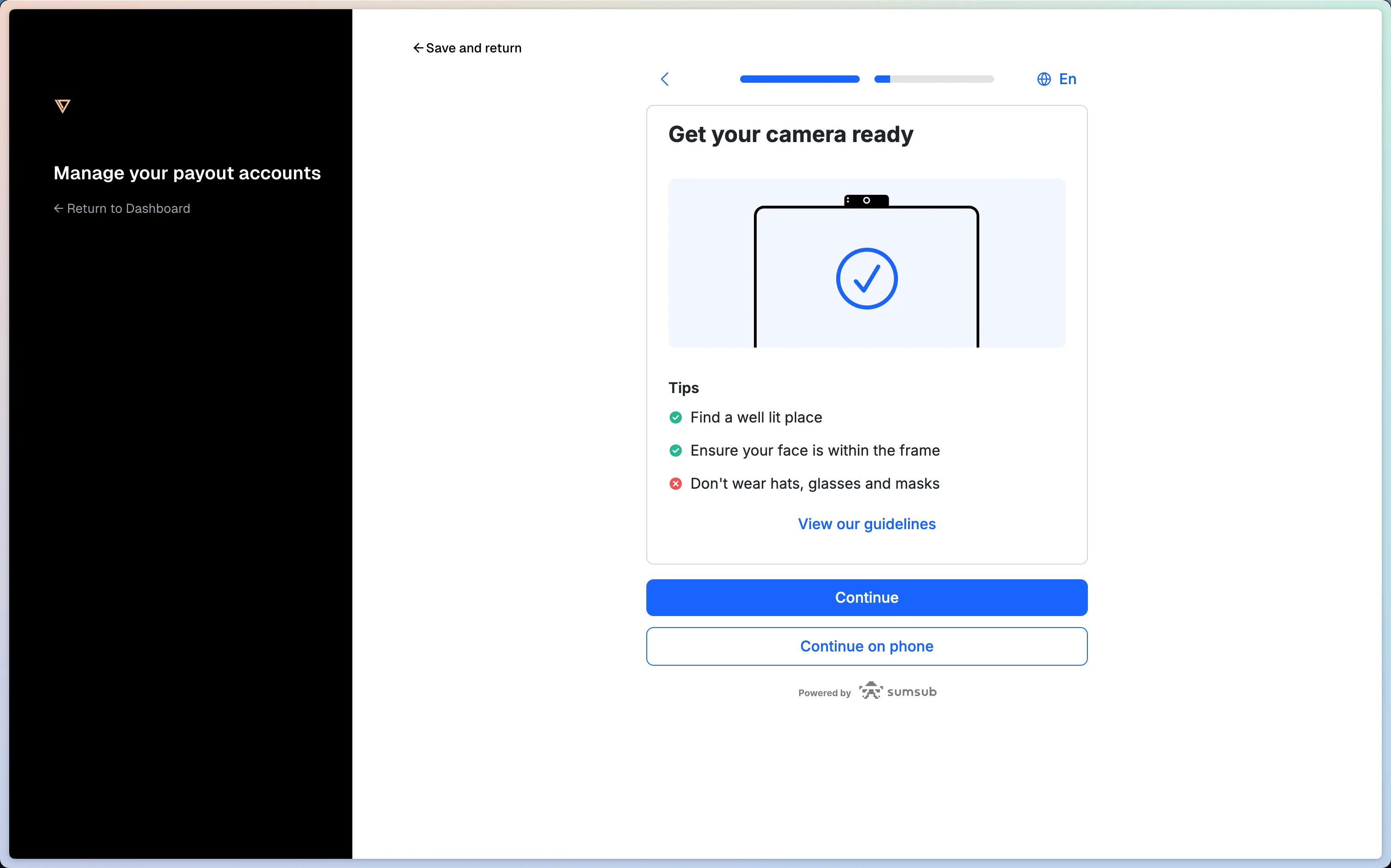
Task: Click 'Ensure your face is within the frame'
Action: click(x=815, y=451)
